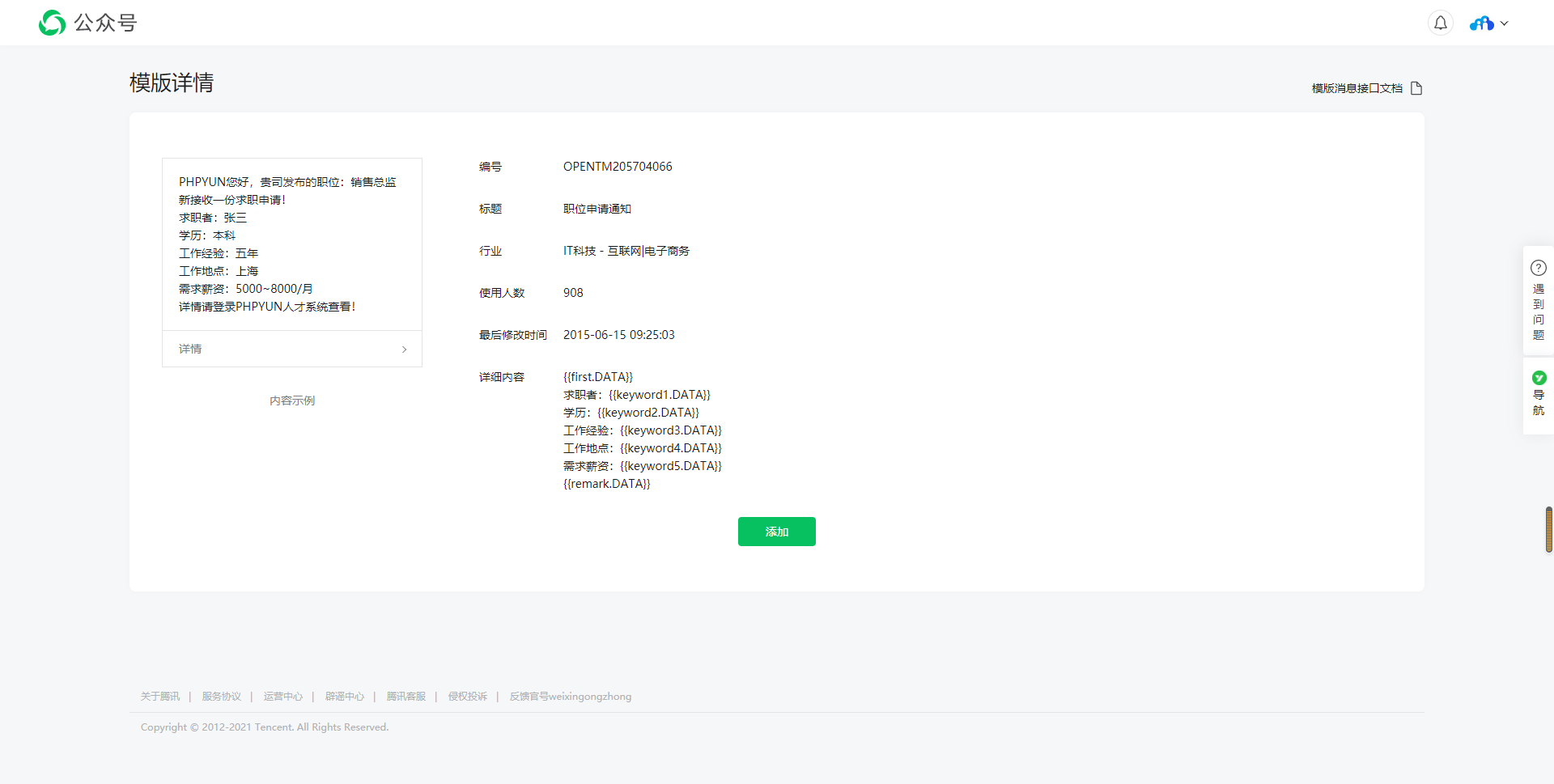This screenshot has height=784, width=1554.
Task: Open the 辟谣中心 footer link
Action: pos(345,697)
